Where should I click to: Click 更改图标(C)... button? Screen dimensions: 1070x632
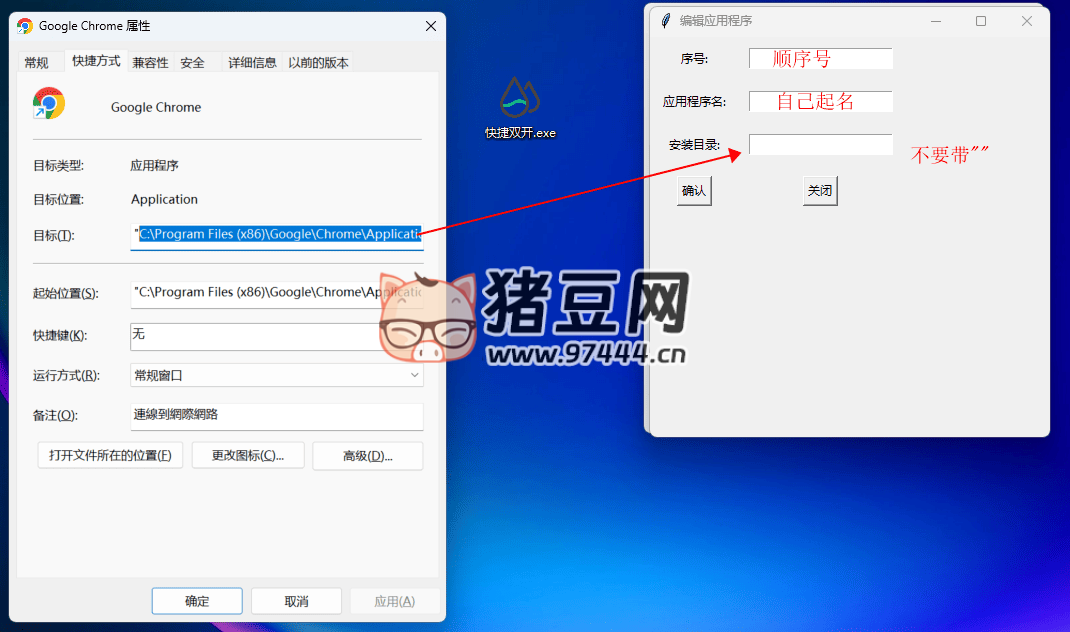click(x=248, y=455)
